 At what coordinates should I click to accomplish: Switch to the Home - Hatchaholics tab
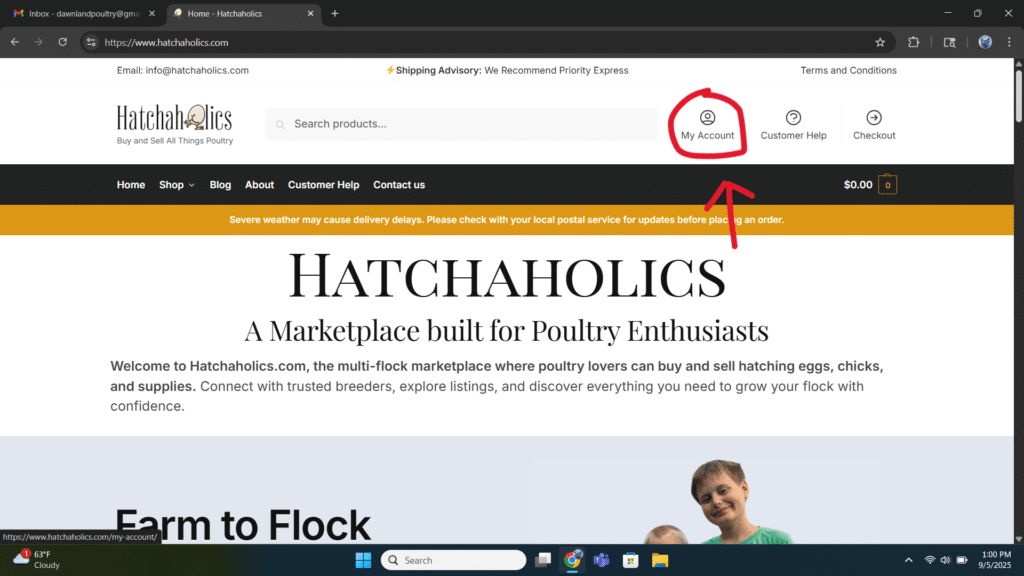tap(244, 13)
